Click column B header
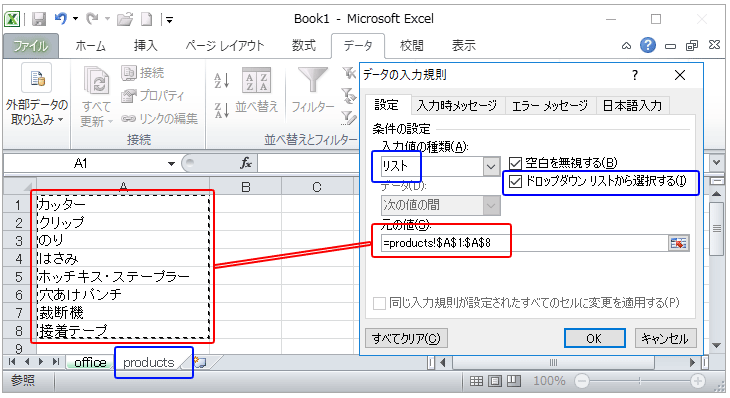The height and width of the screenshot is (398, 730). coord(246,187)
